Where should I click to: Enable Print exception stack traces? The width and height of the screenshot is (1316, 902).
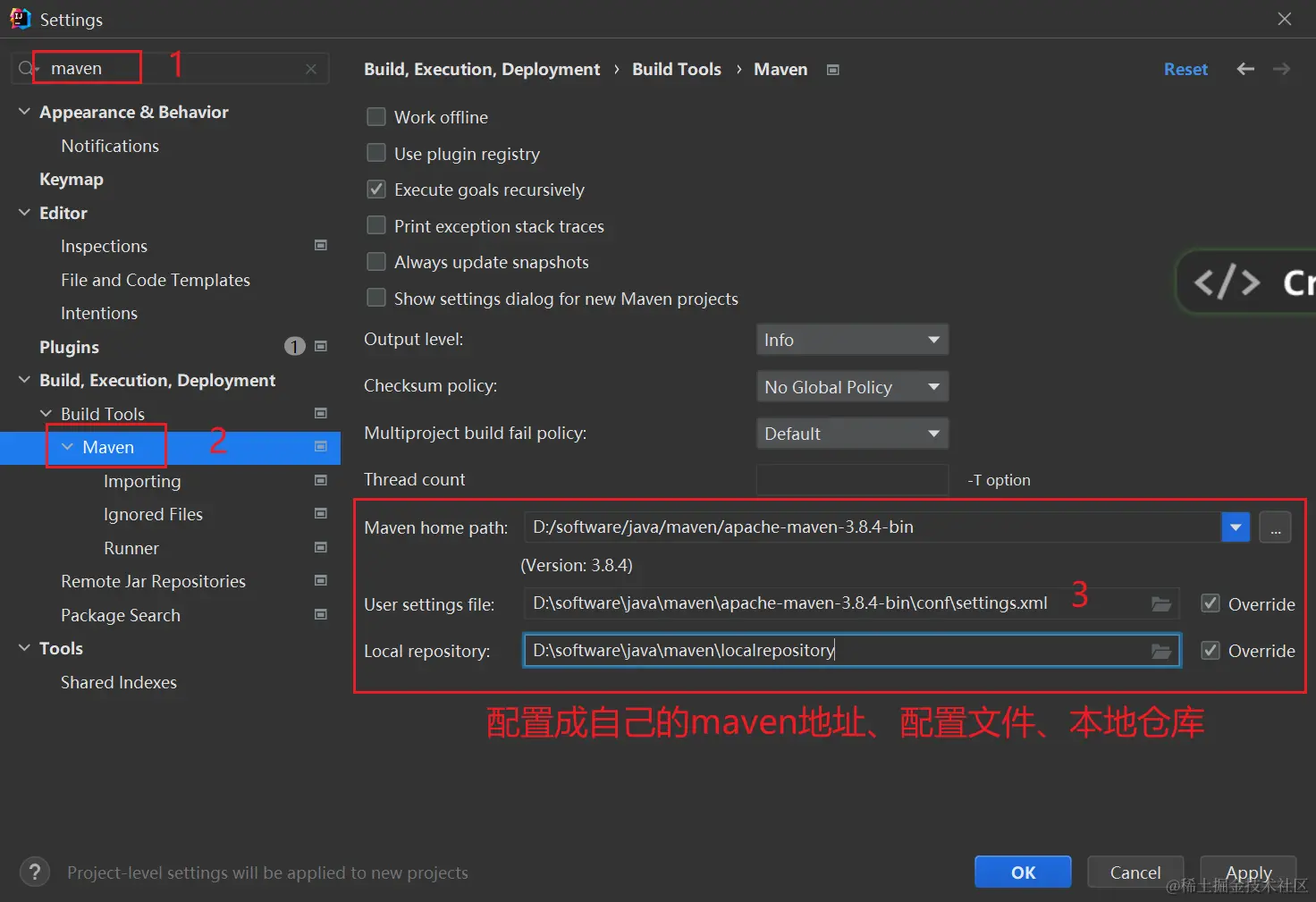(376, 226)
